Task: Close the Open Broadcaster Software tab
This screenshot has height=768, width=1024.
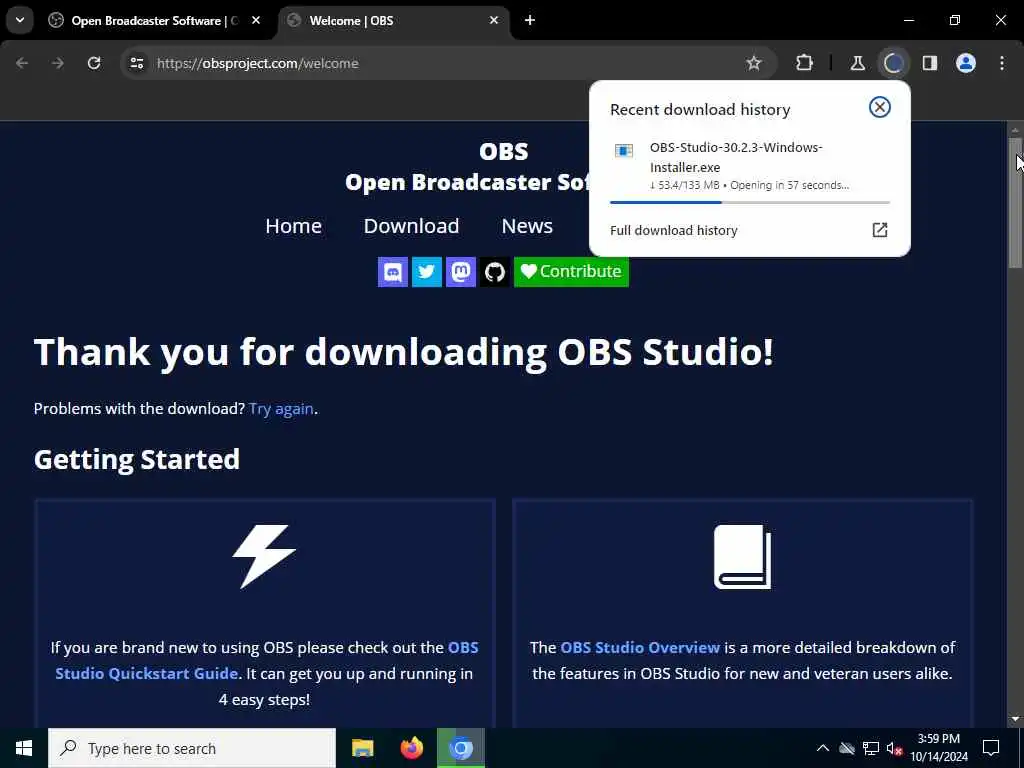Action: pyautogui.click(x=256, y=21)
